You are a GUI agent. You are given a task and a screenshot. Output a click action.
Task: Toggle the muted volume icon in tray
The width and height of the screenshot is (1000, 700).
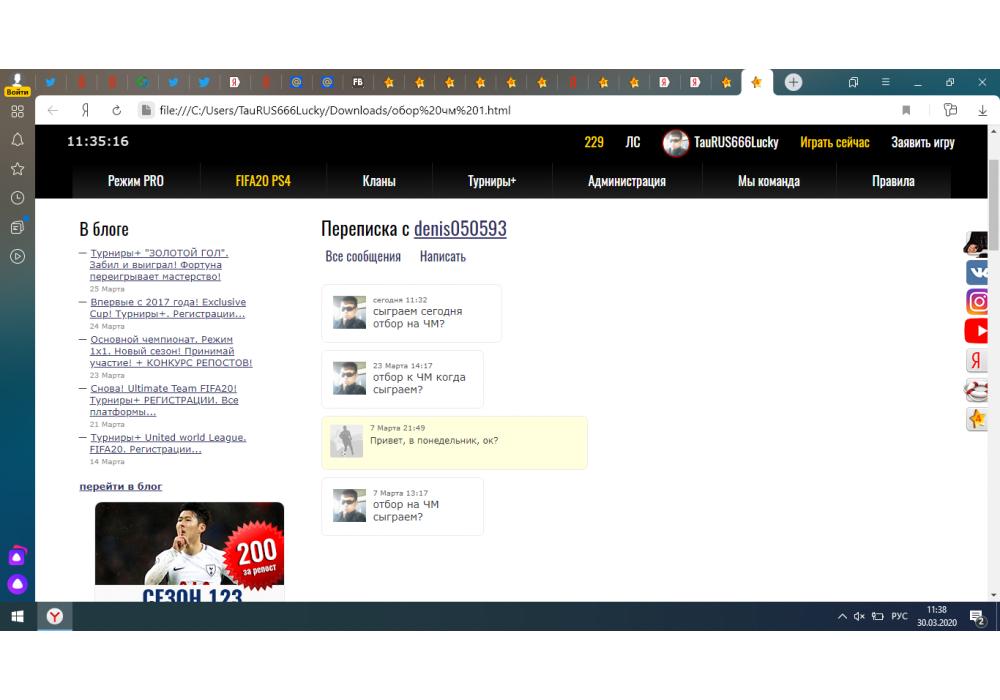(859, 617)
